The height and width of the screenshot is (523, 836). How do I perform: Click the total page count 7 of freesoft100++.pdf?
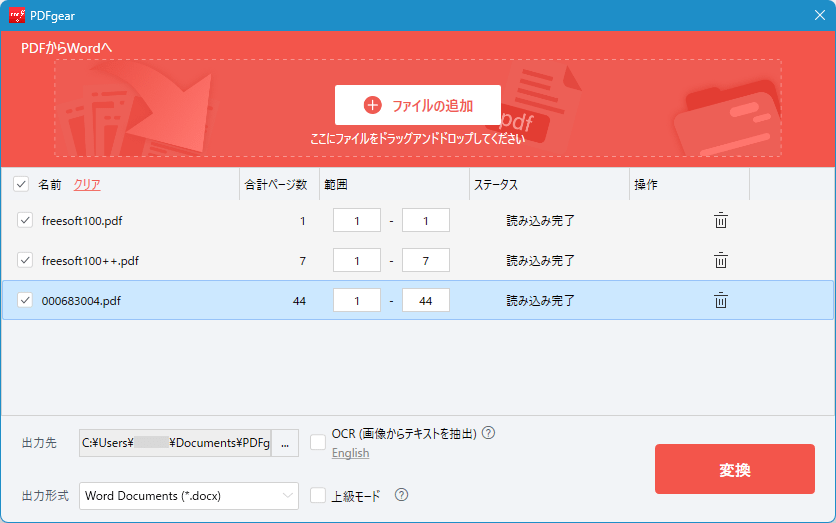(x=302, y=261)
